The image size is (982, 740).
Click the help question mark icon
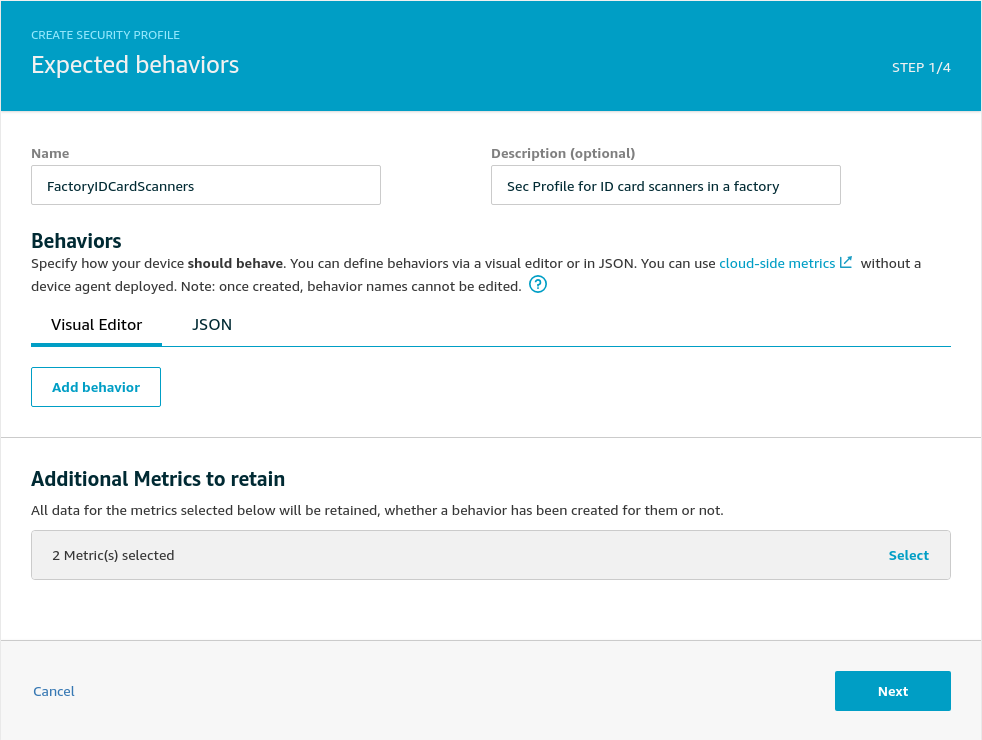point(538,286)
